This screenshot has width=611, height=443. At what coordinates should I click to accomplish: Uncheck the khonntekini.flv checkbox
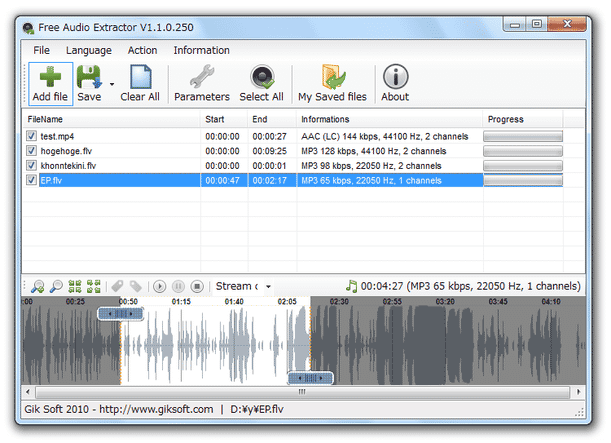(31, 165)
